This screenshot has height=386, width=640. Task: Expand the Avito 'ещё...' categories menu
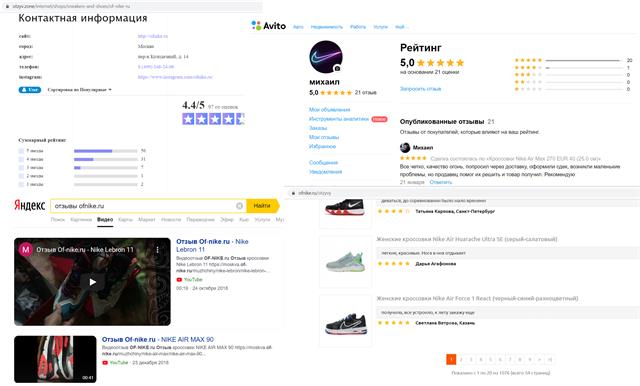pyautogui.click(x=400, y=27)
